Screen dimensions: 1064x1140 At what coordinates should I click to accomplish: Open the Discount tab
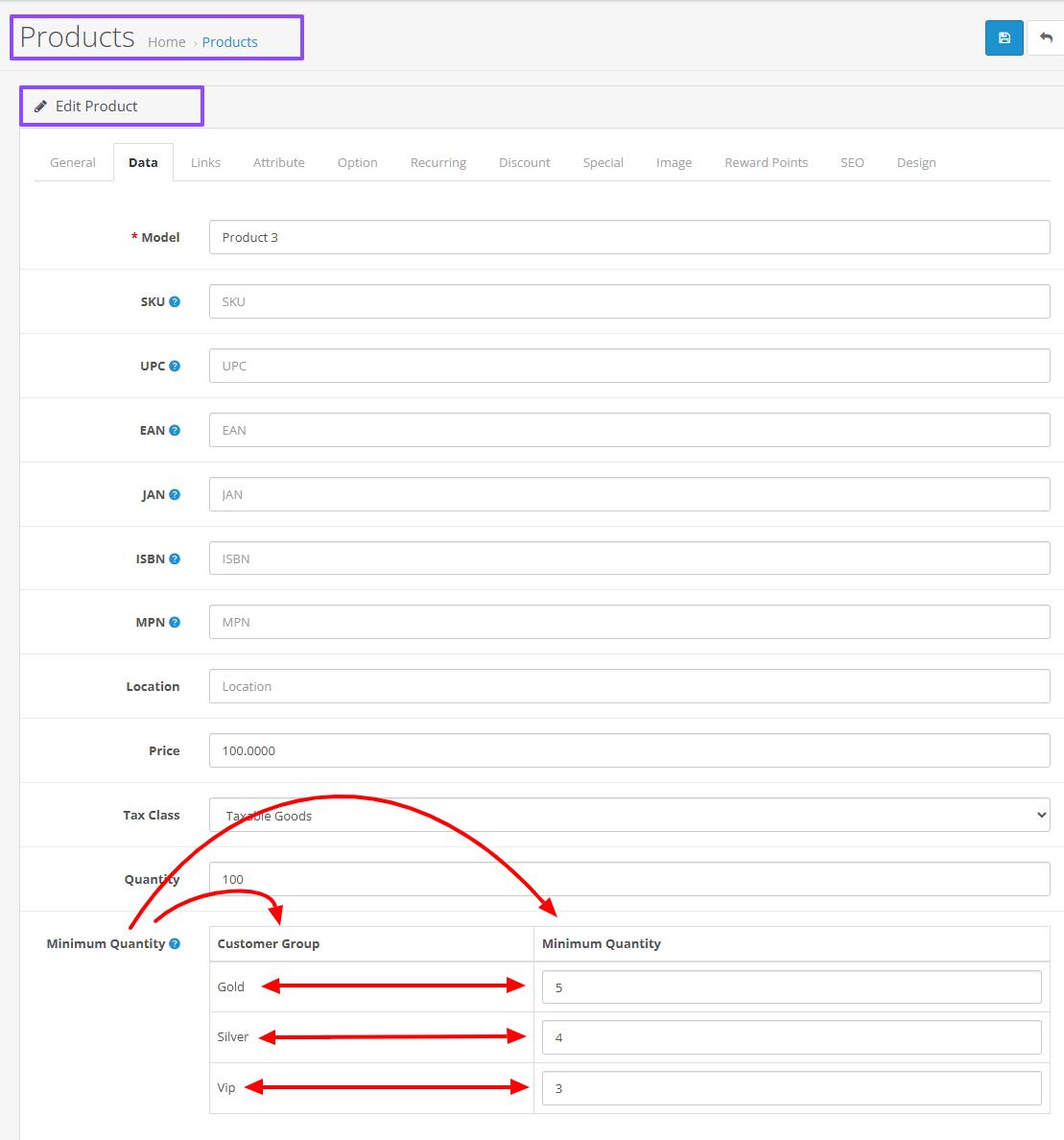524,162
